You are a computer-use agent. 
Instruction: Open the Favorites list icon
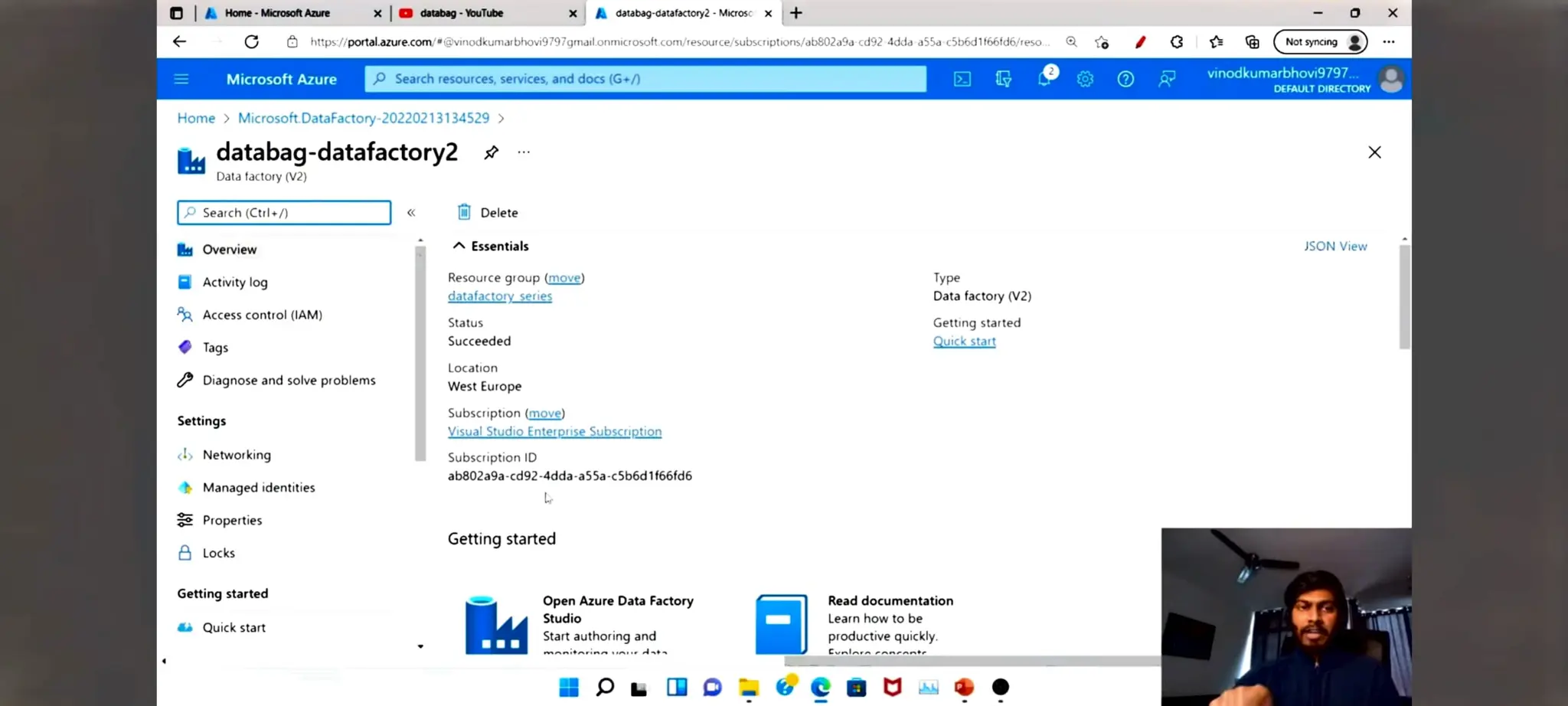pyautogui.click(x=1216, y=42)
